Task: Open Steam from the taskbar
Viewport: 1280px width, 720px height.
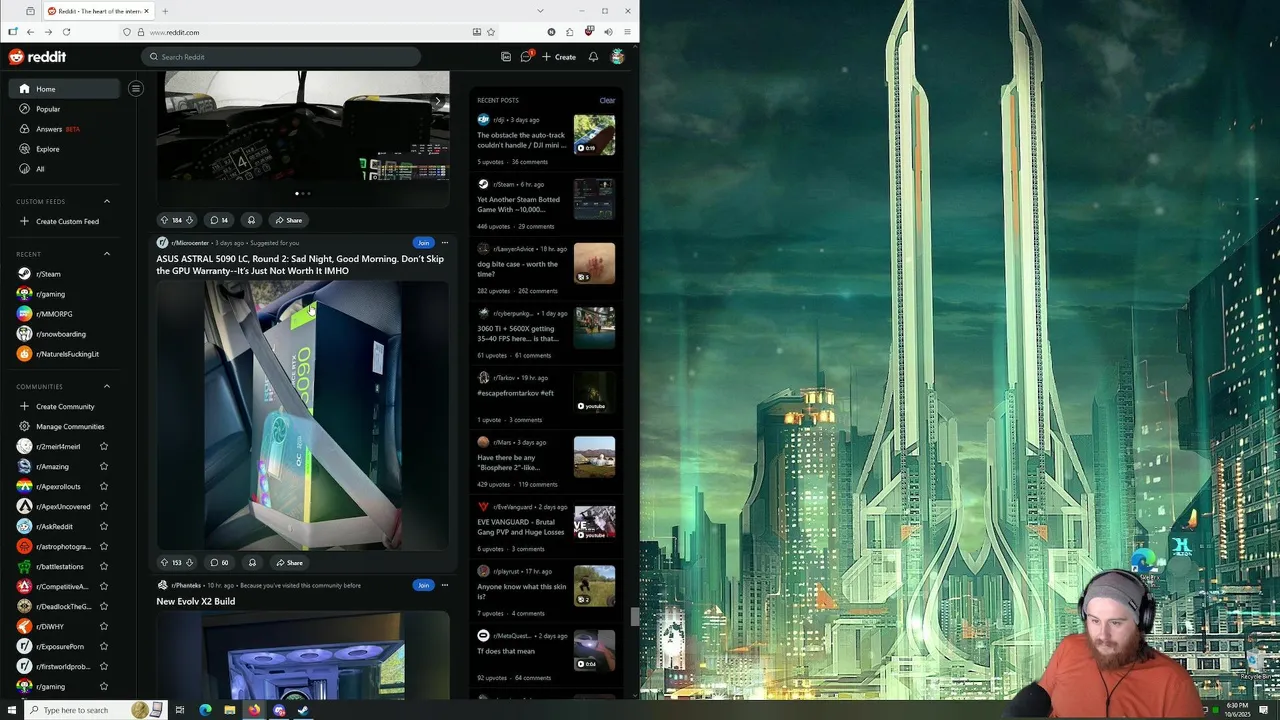Action: tap(303, 710)
